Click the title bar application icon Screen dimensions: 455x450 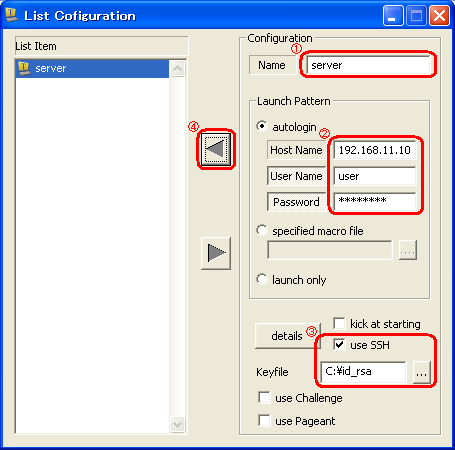tap(12, 15)
